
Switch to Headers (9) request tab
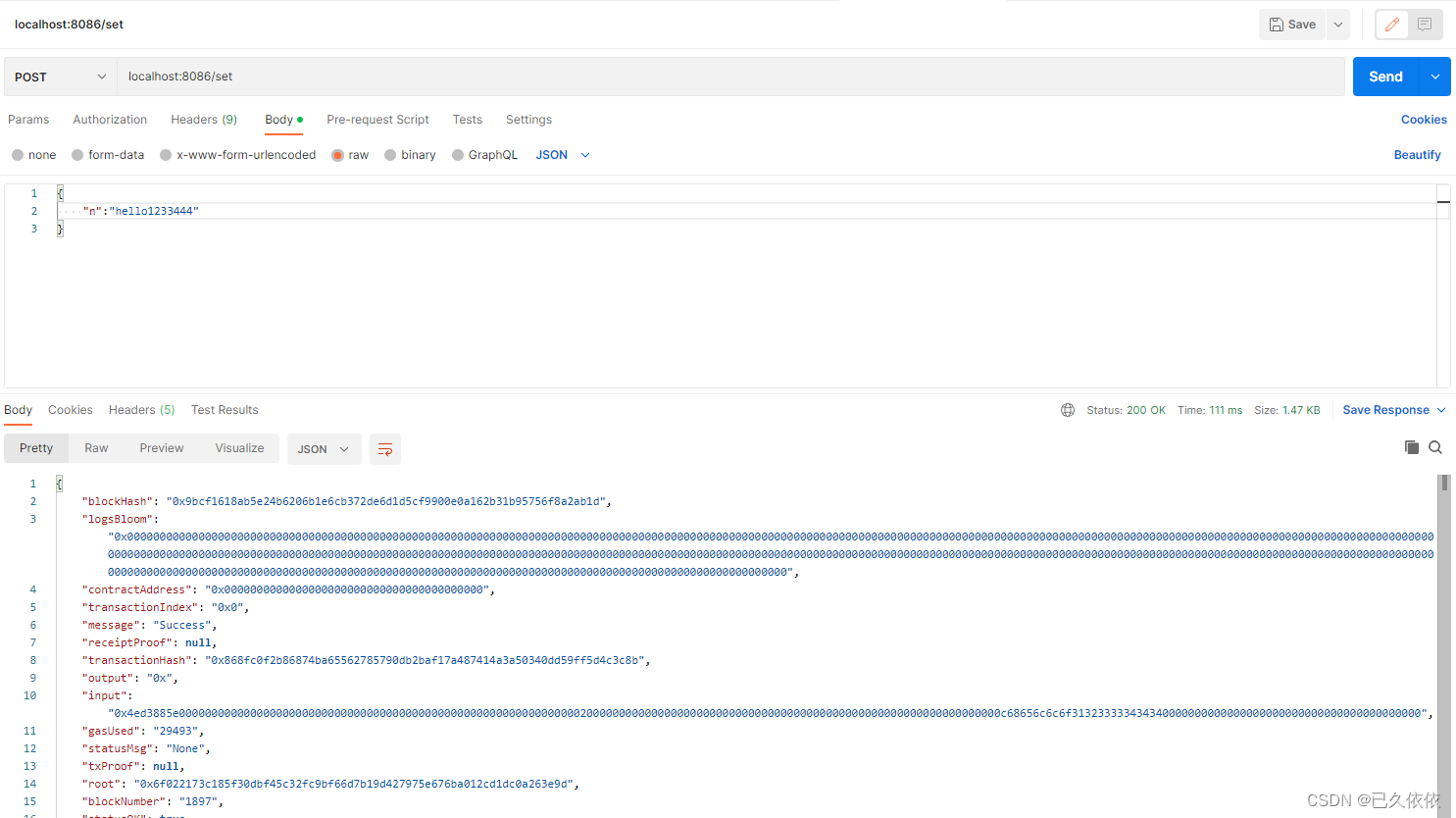tap(204, 120)
